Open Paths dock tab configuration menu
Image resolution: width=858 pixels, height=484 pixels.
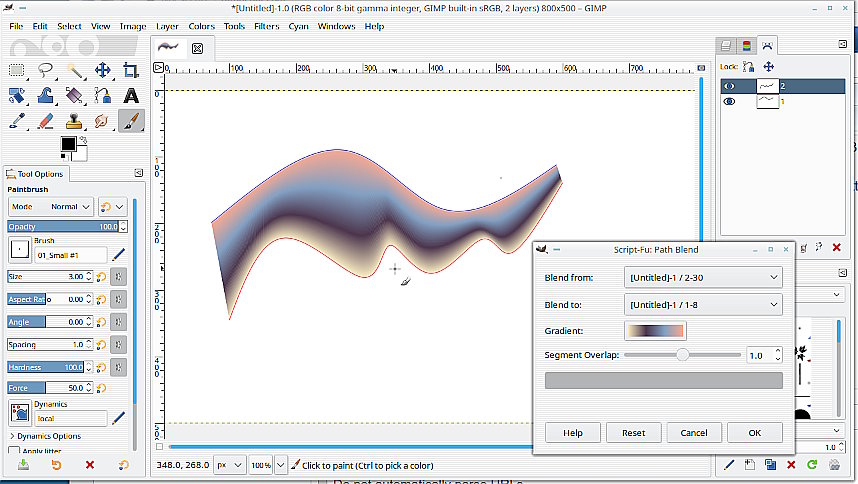[842, 44]
